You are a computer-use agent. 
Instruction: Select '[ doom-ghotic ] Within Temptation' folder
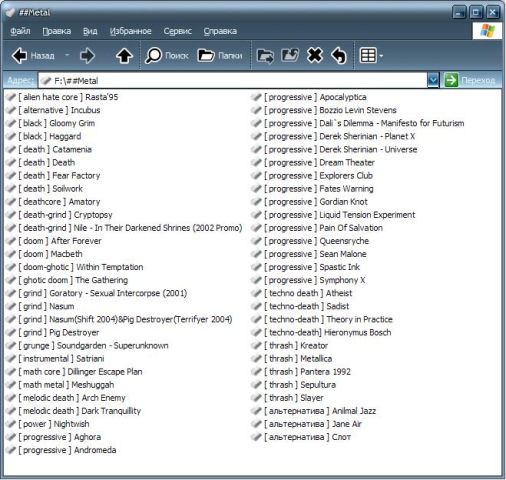pos(81,267)
